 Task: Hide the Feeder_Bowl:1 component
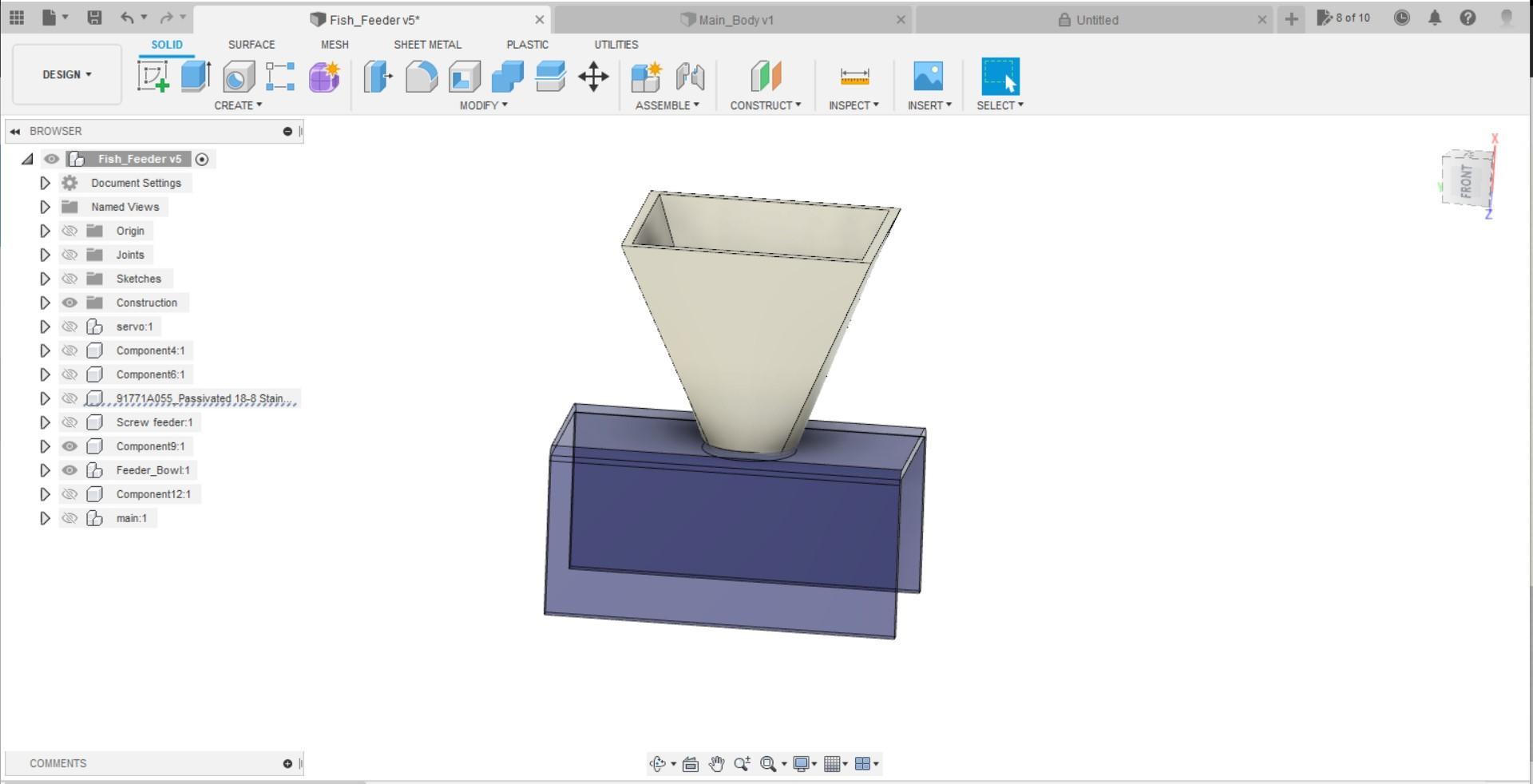[x=69, y=470]
